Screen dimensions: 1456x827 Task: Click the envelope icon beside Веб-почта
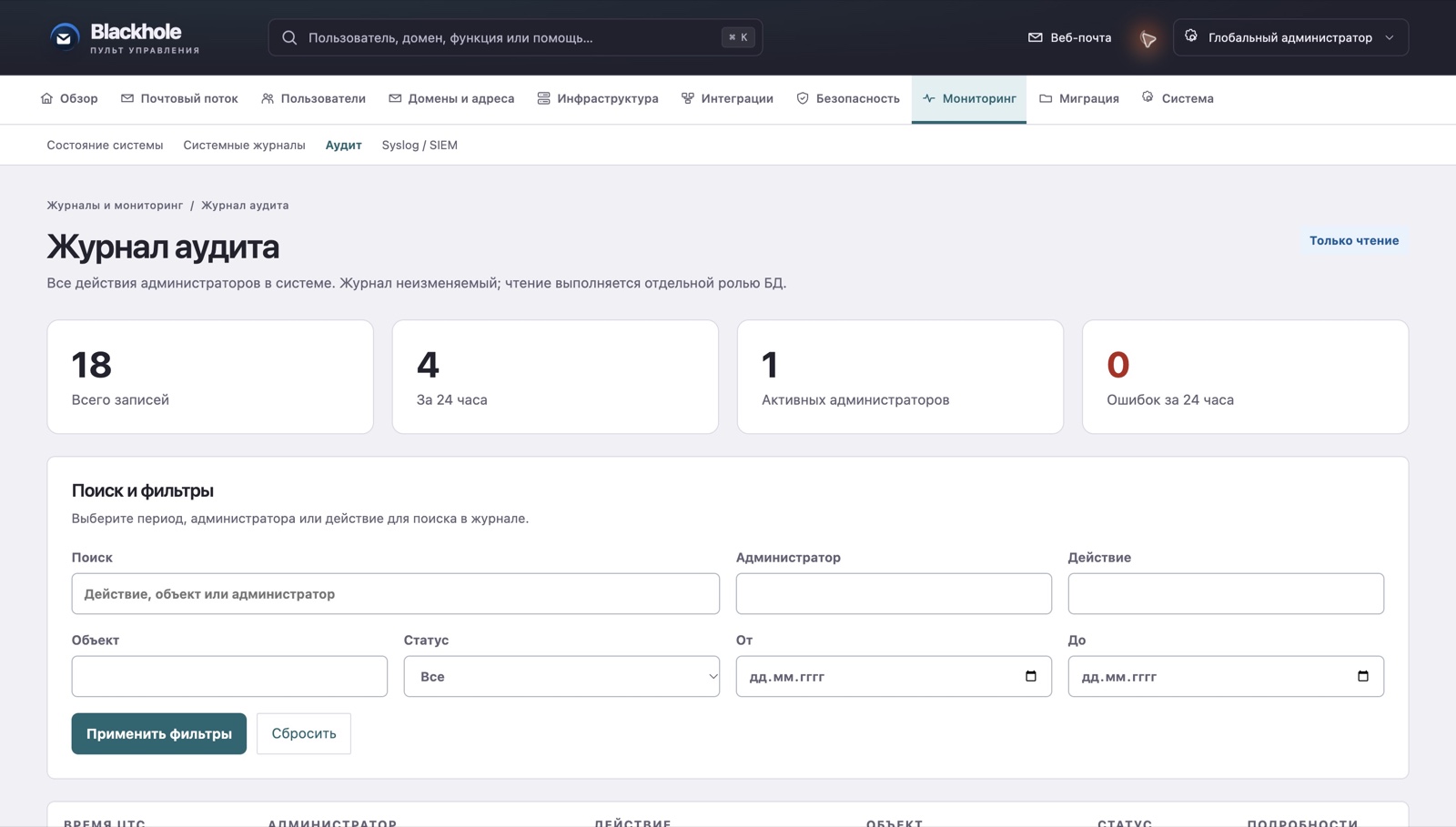(1035, 37)
